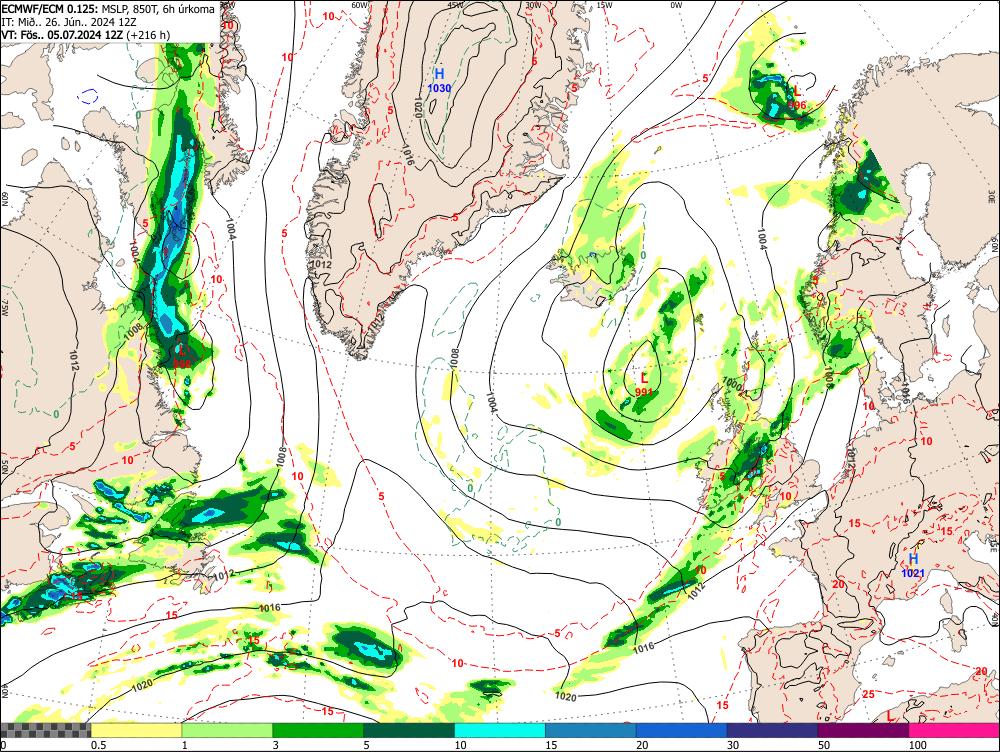Click the '45W' longitude label at top
Screen dimensions: 1000x752
456,5
